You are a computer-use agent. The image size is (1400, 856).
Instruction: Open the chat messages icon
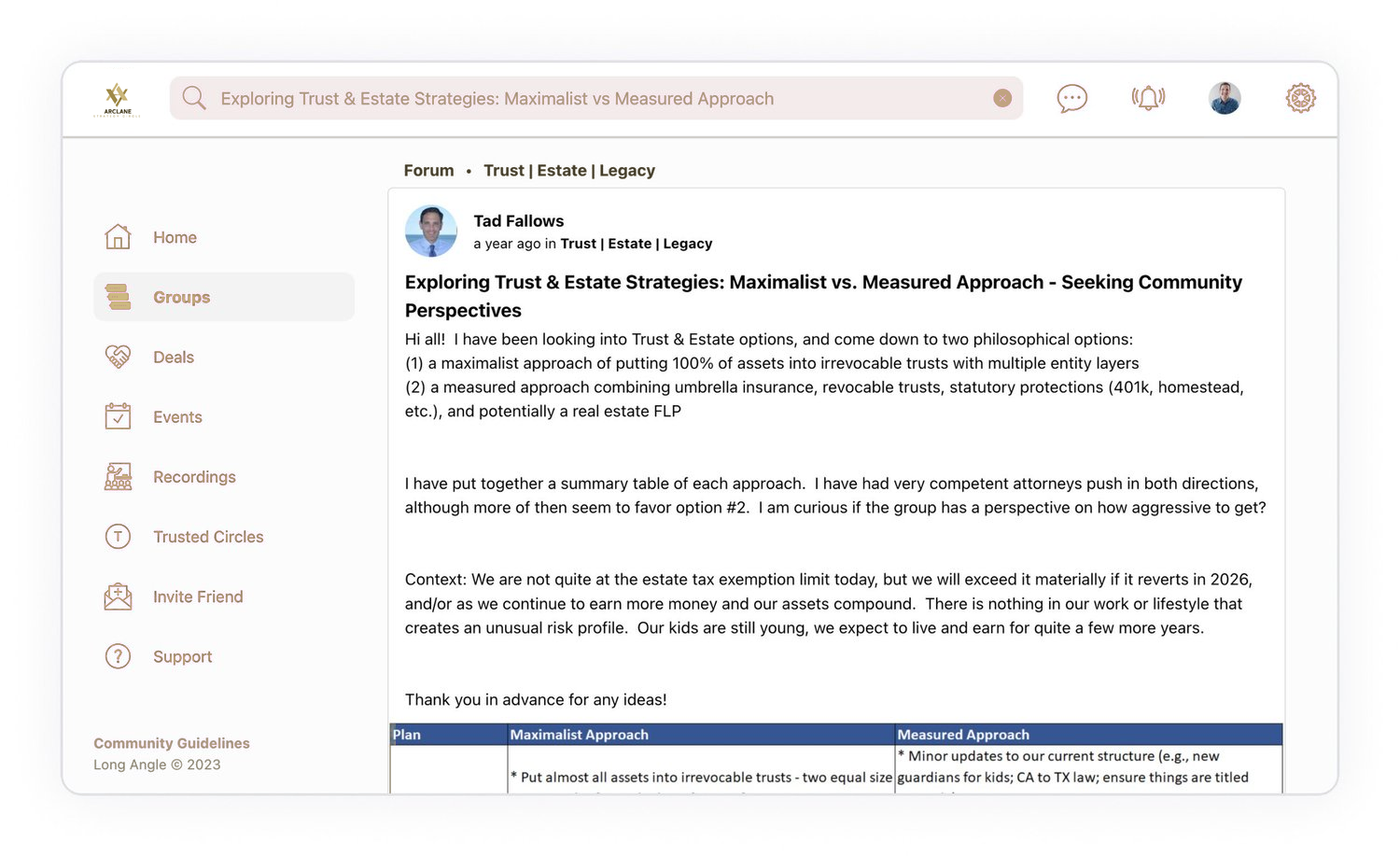[1071, 98]
